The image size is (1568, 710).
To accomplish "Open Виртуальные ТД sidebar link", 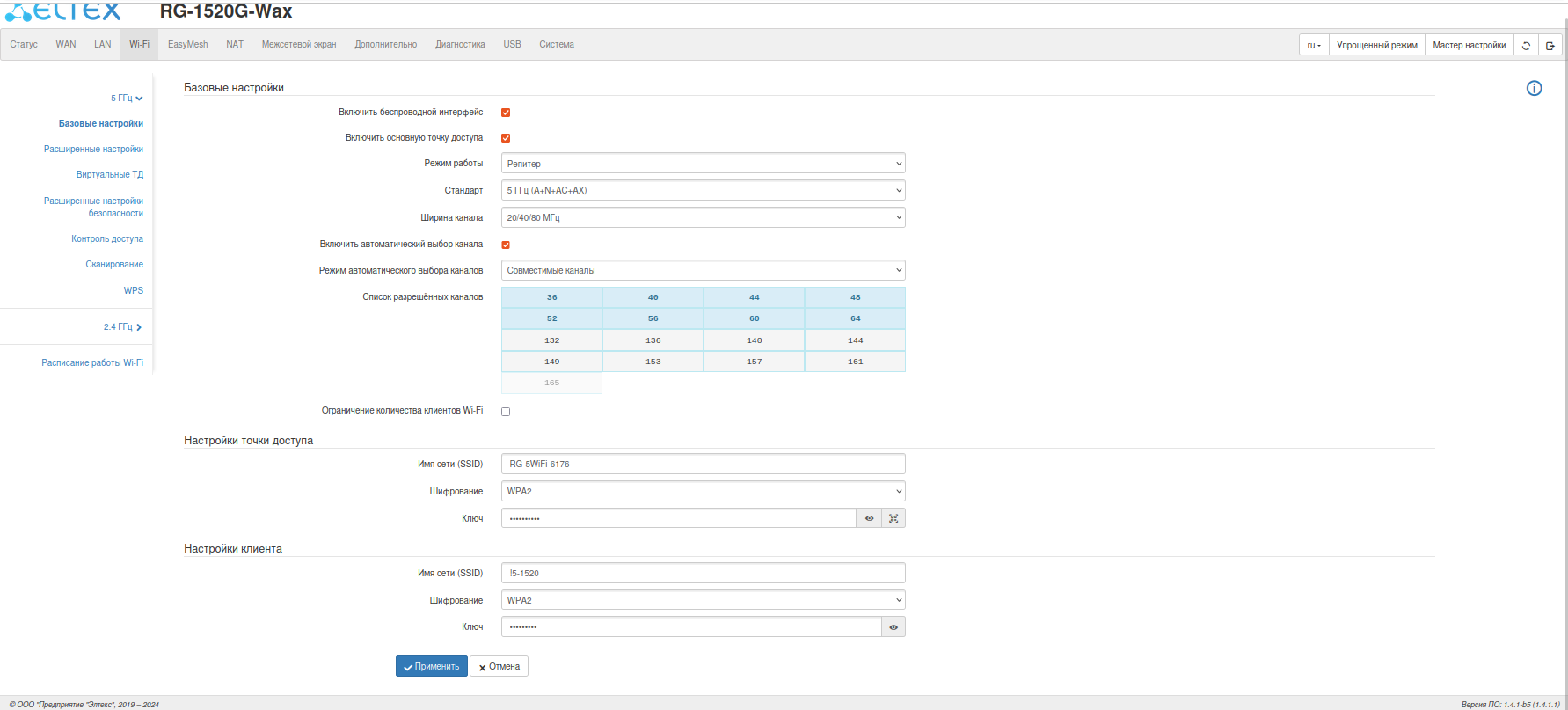I will pyautogui.click(x=110, y=175).
